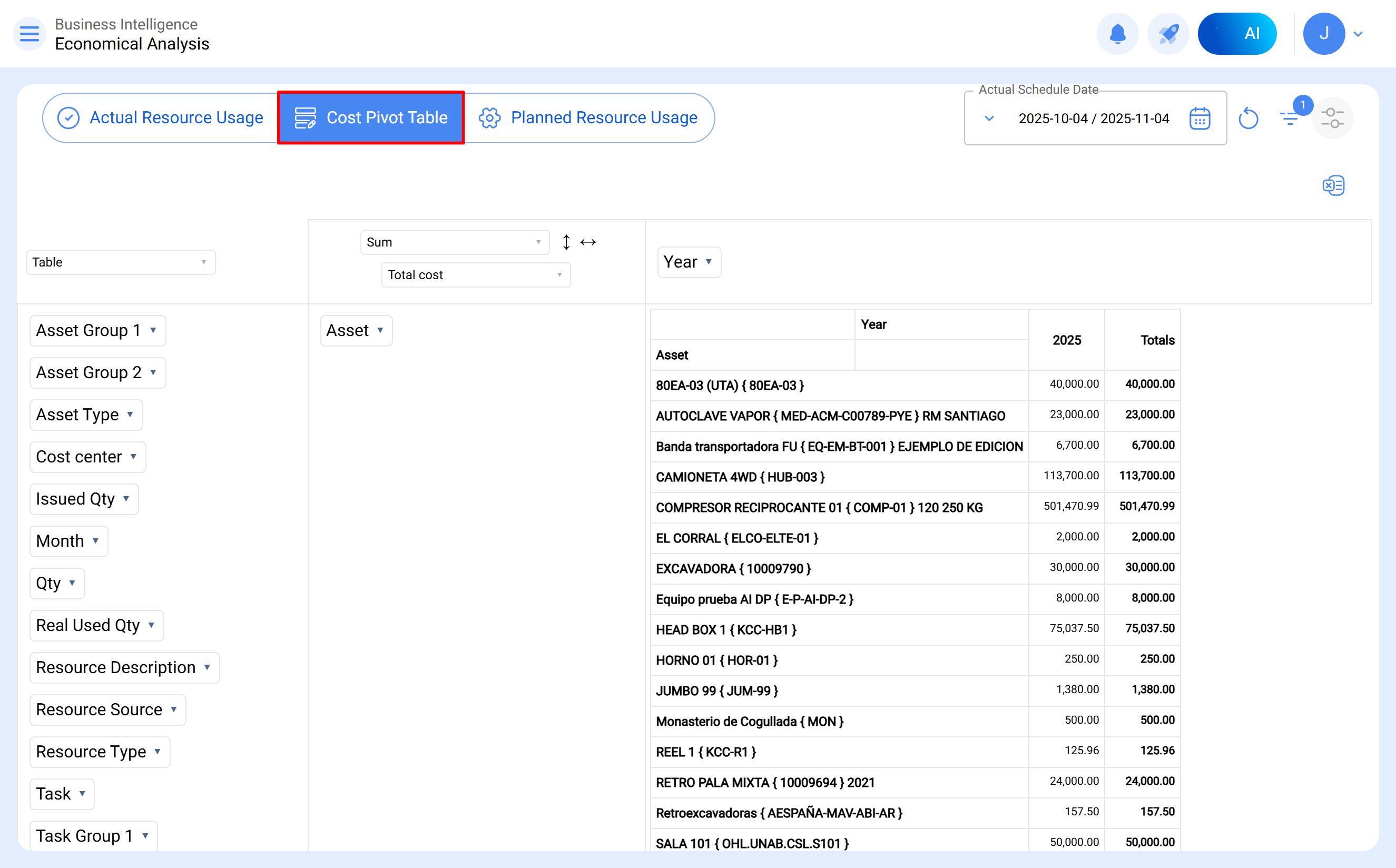Viewport: 1396px width, 868px height.
Task: Click the Actual Schedule Date range field
Action: coord(1093,119)
